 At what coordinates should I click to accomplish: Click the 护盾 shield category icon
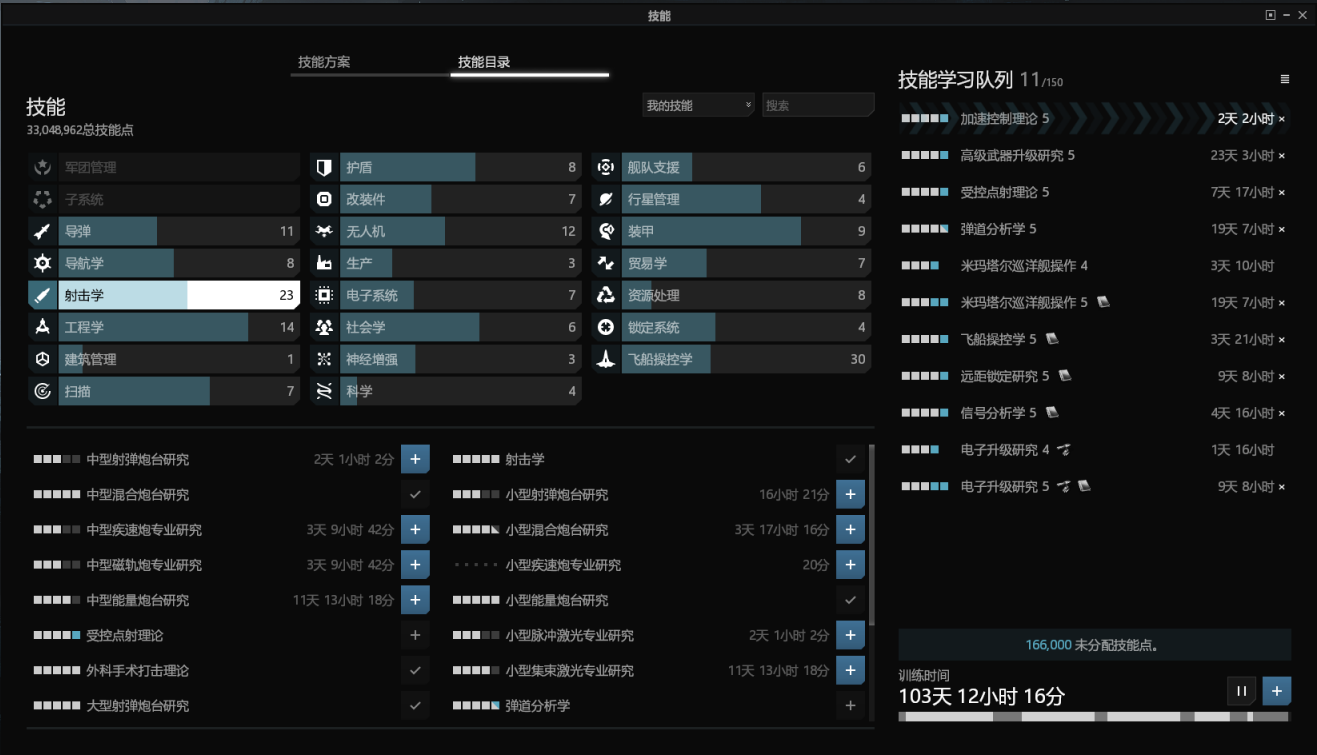pos(324,168)
